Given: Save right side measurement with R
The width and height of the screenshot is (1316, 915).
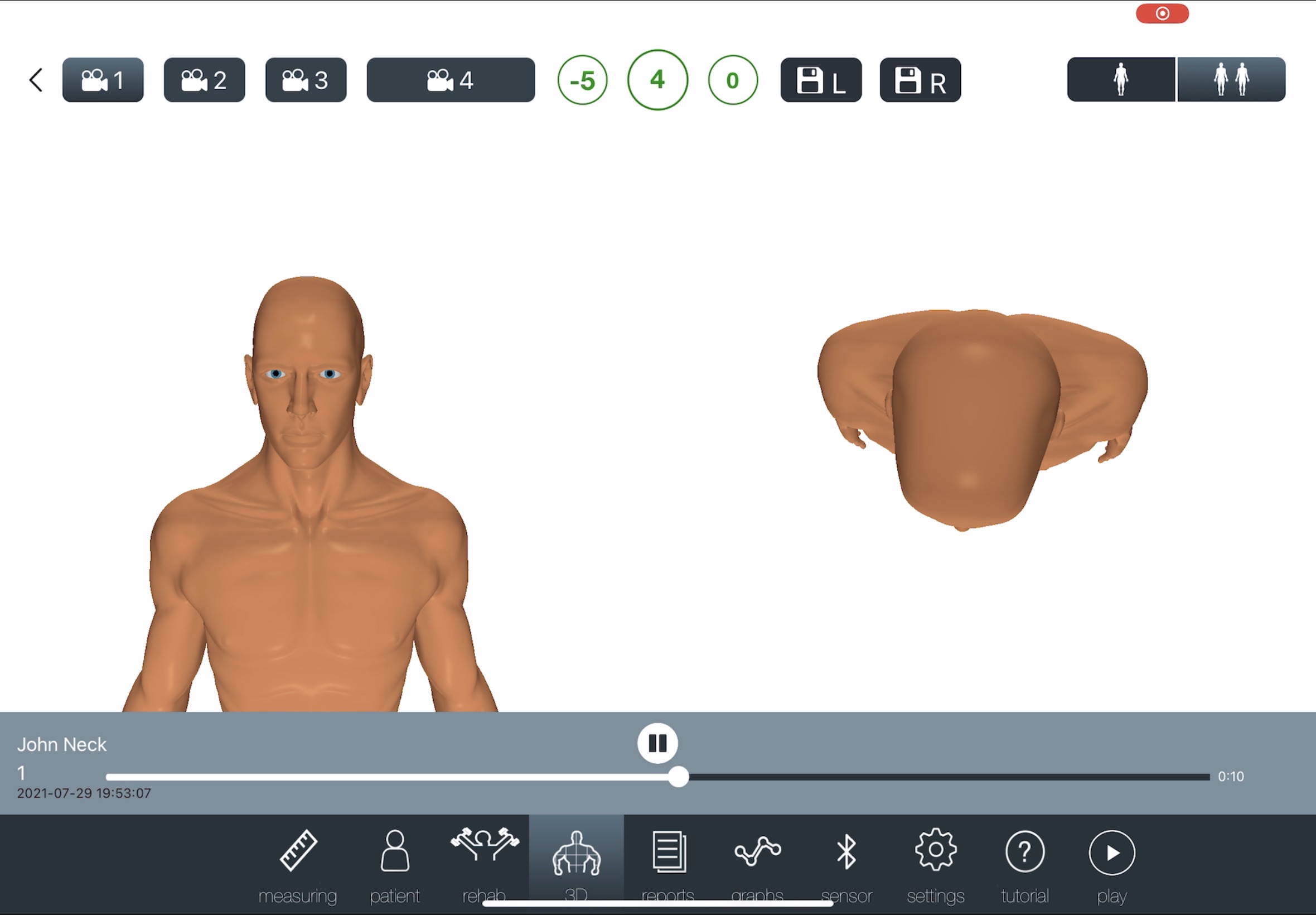Looking at the screenshot, I should (x=920, y=80).
